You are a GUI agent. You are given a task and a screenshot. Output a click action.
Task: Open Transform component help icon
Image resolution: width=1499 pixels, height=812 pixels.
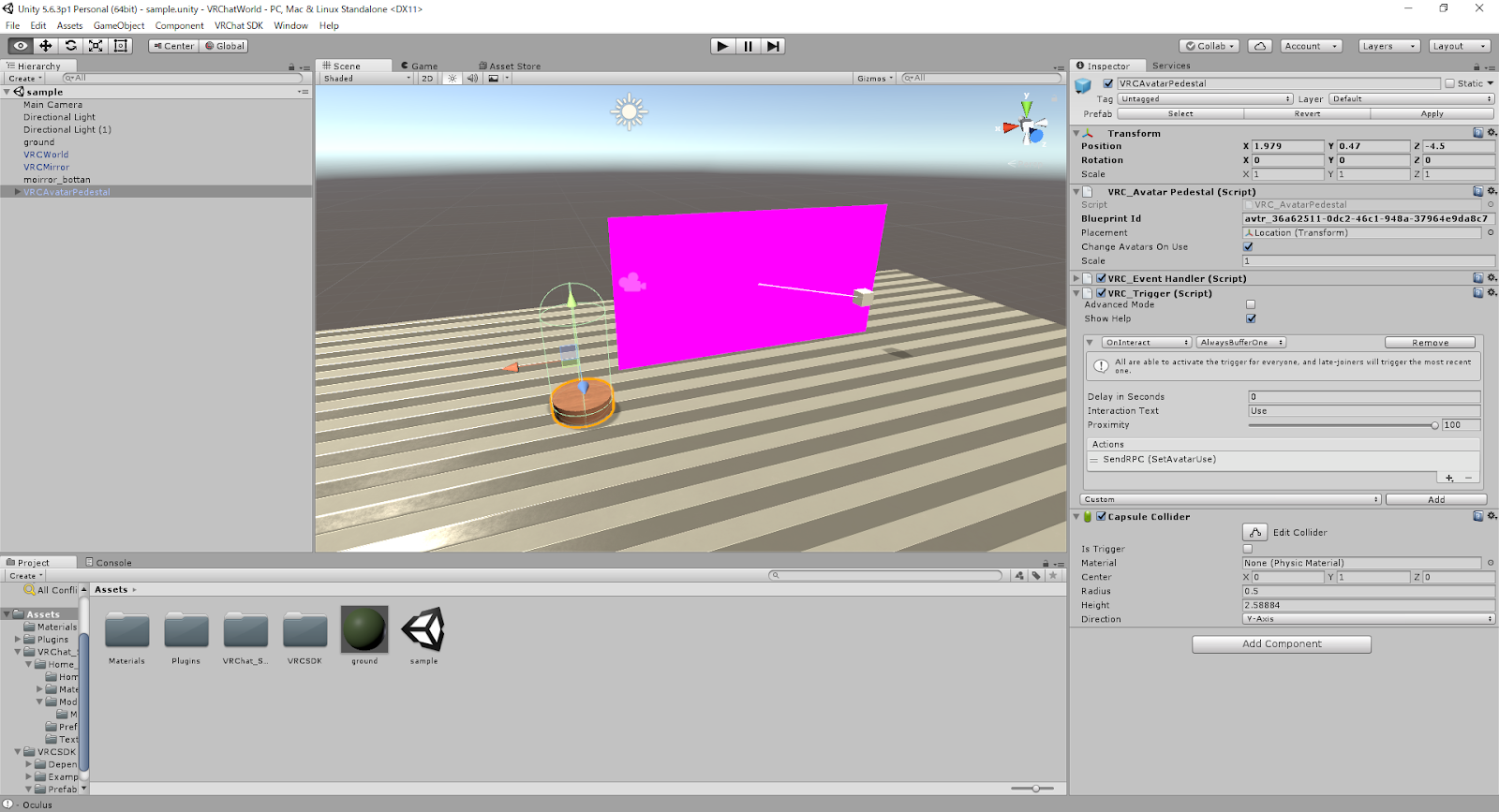[x=1478, y=133]
